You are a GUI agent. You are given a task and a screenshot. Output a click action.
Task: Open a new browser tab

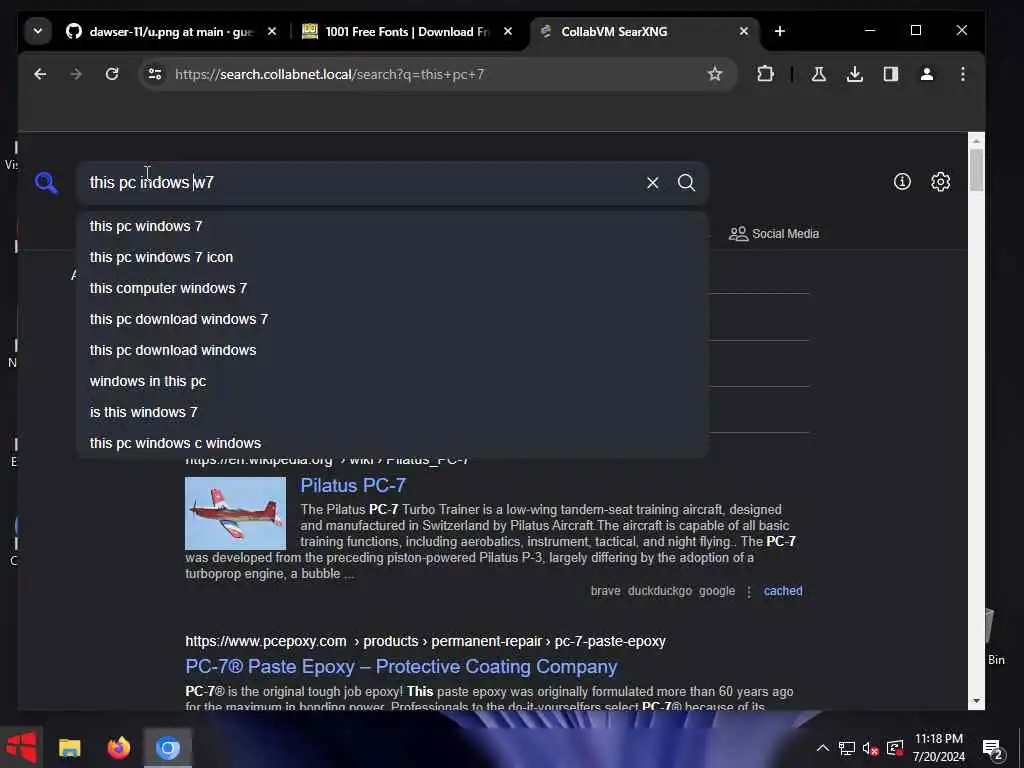pyautogui.click(x=780, y=31)
